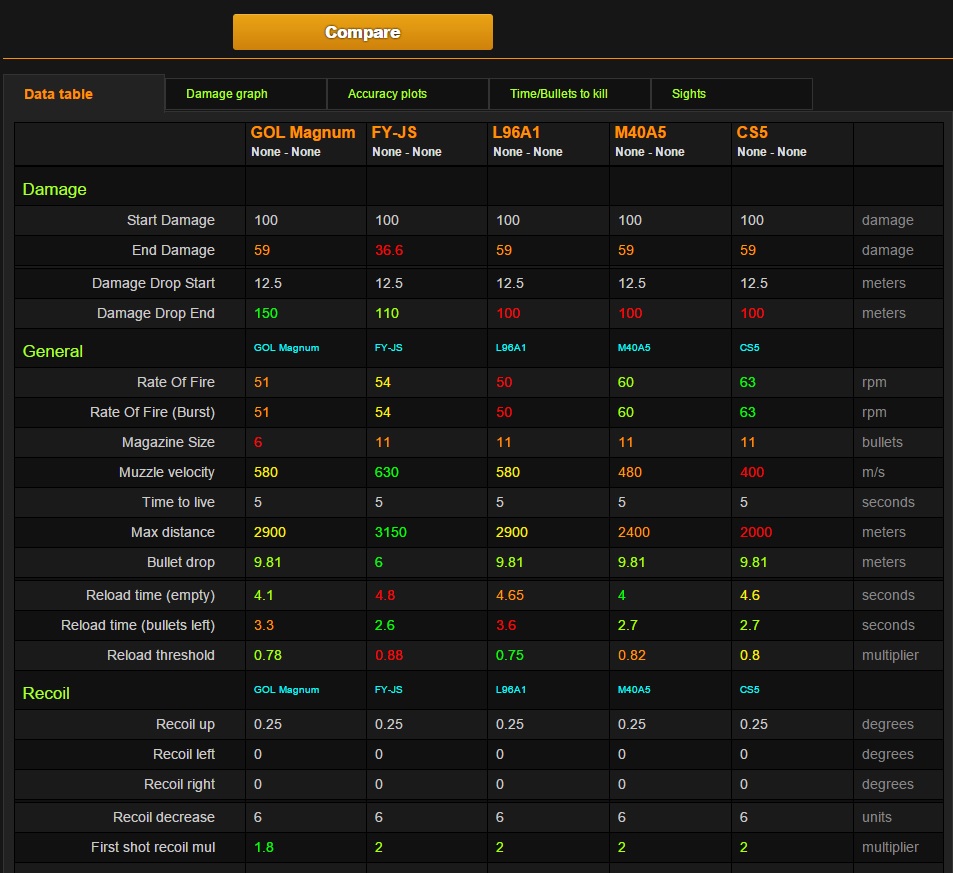Click GOL Magnum First shot recoil 1.8
Image resolution: width=953 pixels, height=873 pixels.
263,847
